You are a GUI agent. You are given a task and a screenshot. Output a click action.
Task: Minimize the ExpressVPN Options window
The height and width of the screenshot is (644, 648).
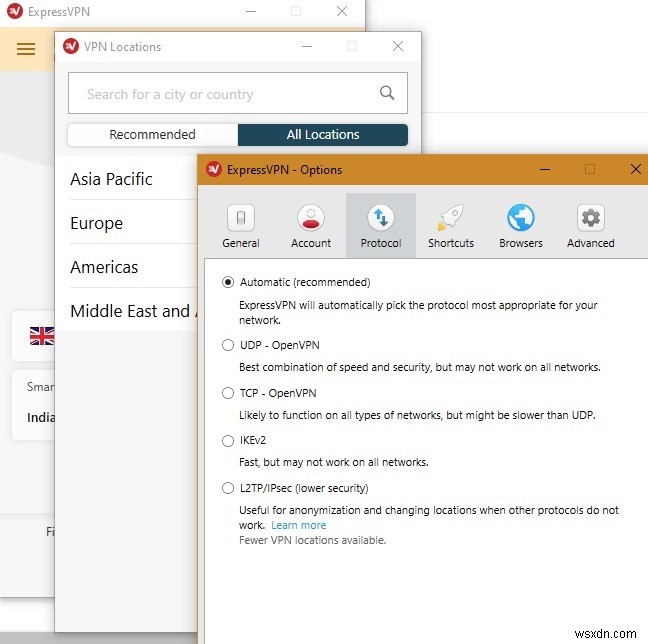(545, 169)
